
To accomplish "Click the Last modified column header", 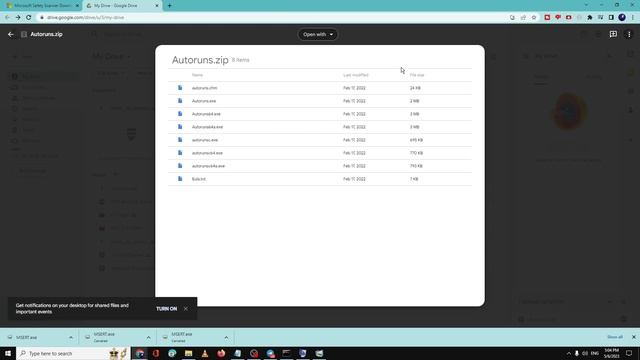I will point(356,75).
